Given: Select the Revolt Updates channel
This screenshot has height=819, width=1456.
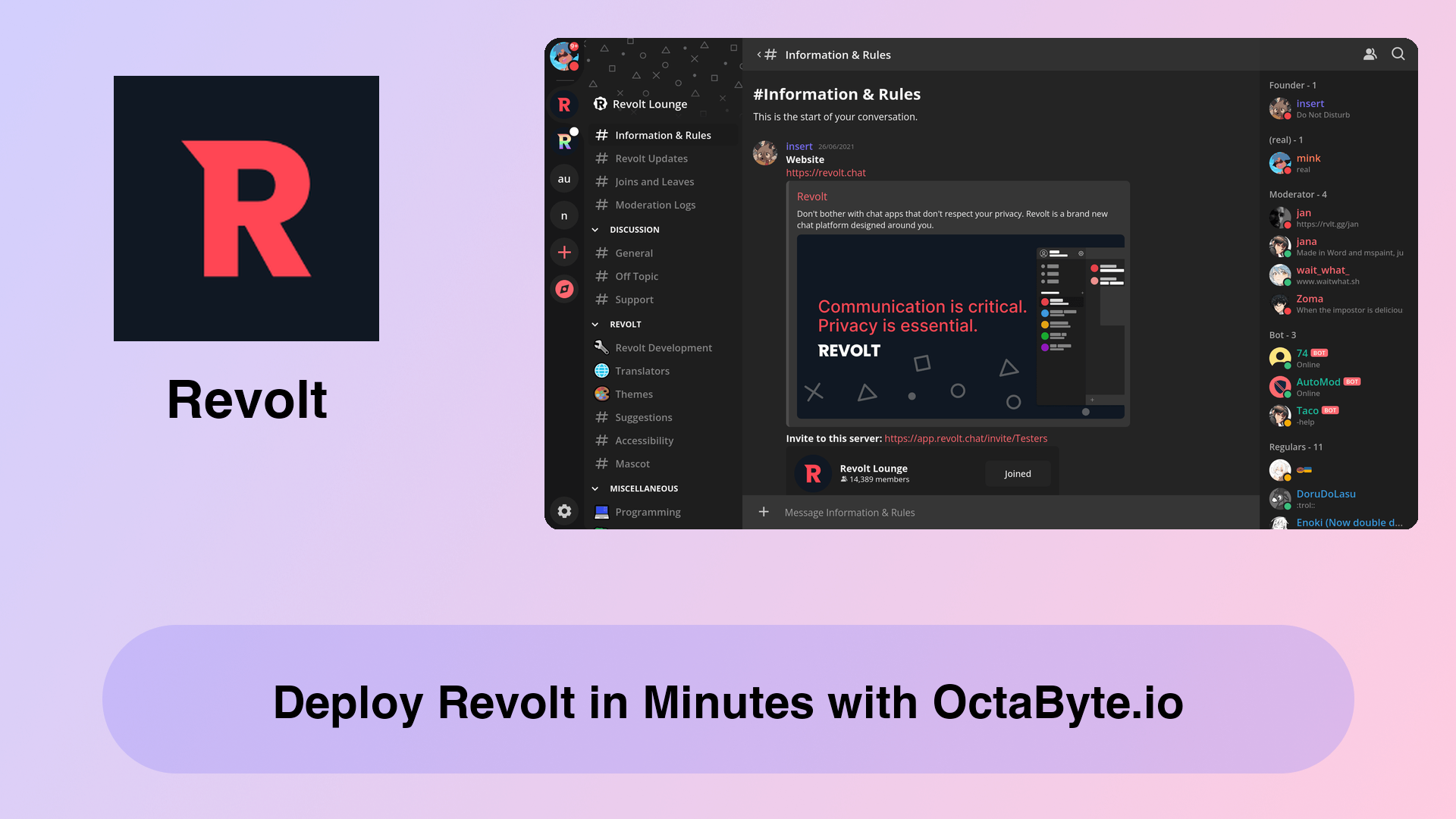Looking at the screenshot, I should 651,157.
